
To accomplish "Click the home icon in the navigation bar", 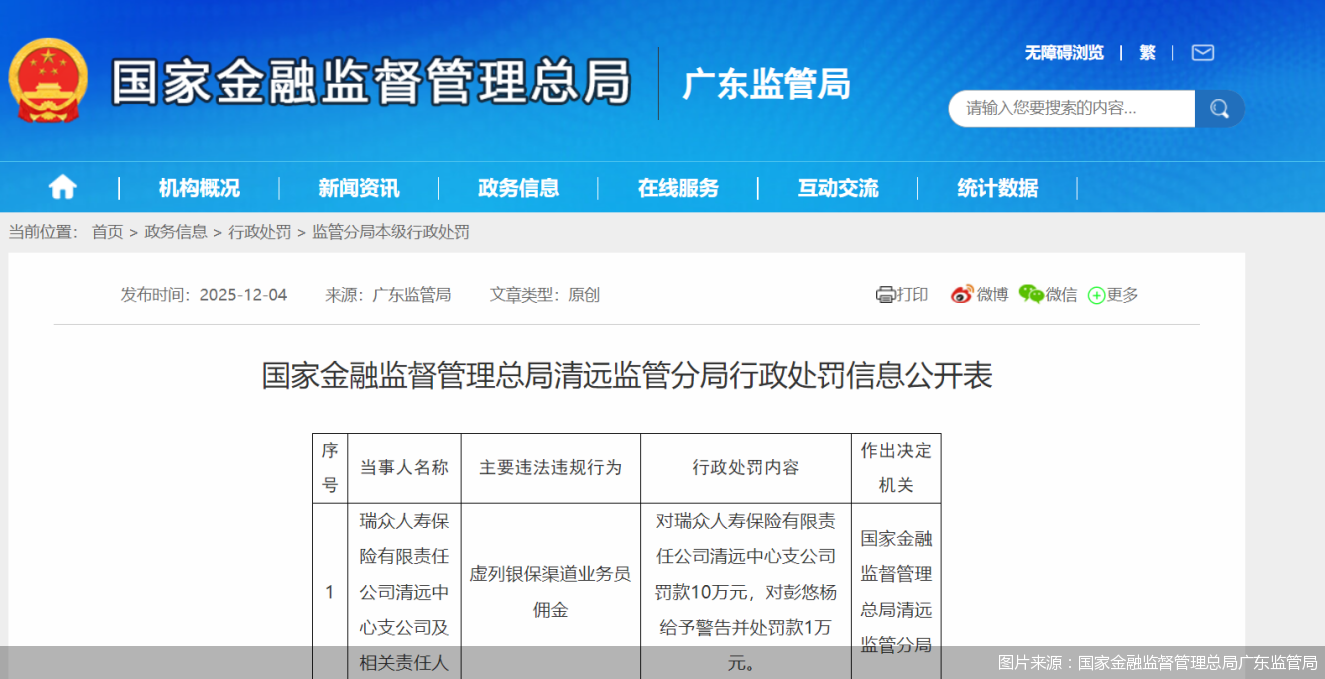I will (62, 187).
